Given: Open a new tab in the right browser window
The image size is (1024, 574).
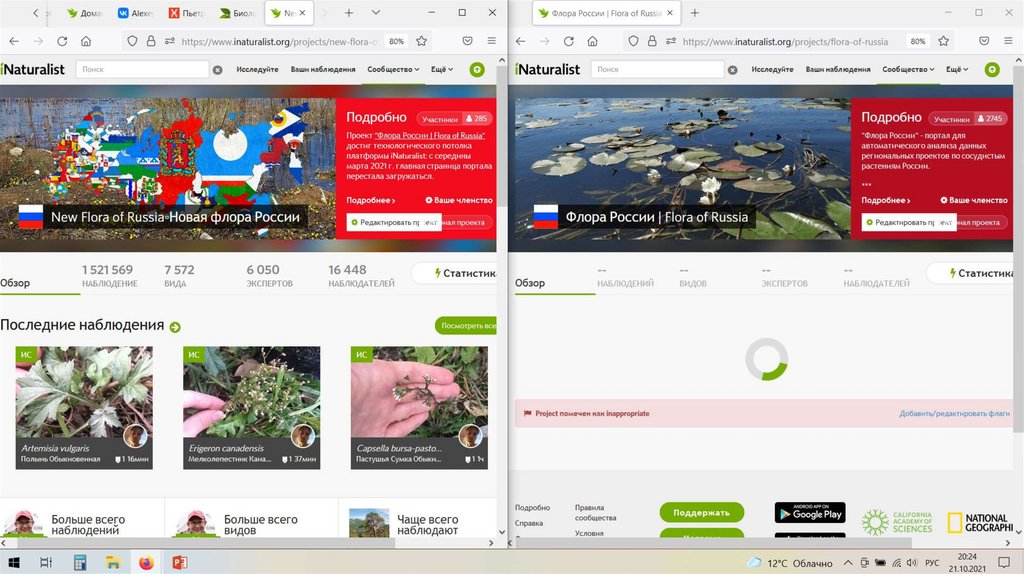Looking at the screenshot, I should point(695,13).
